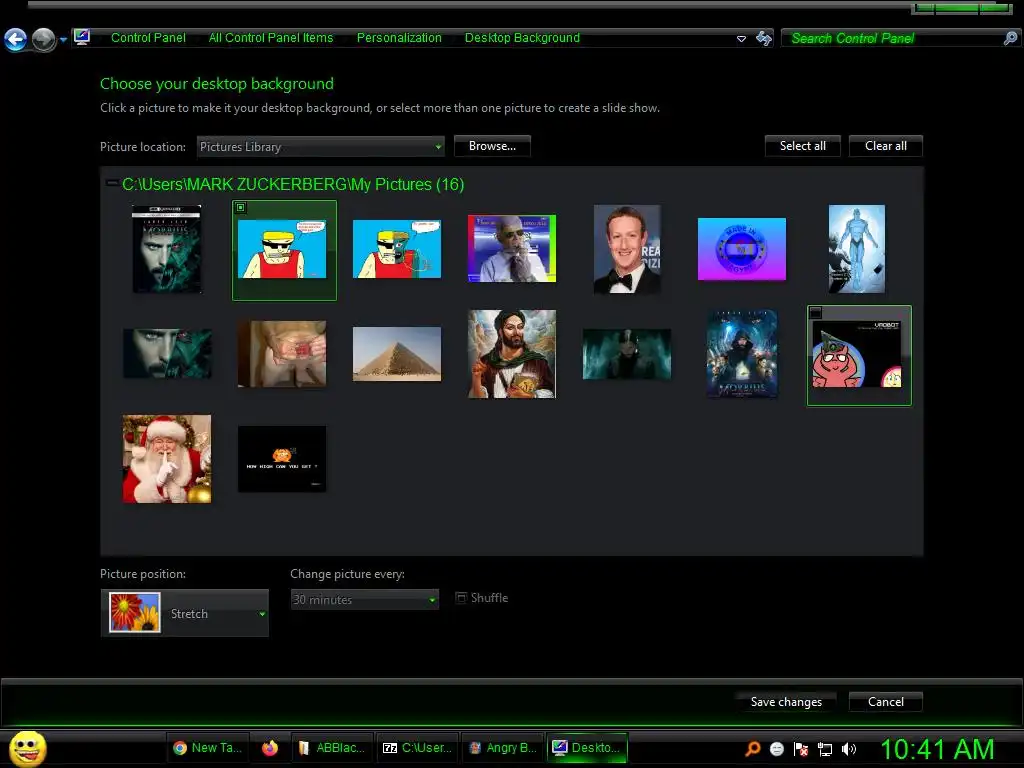
Task: Select all pictures button
Action: click(803, 146)
